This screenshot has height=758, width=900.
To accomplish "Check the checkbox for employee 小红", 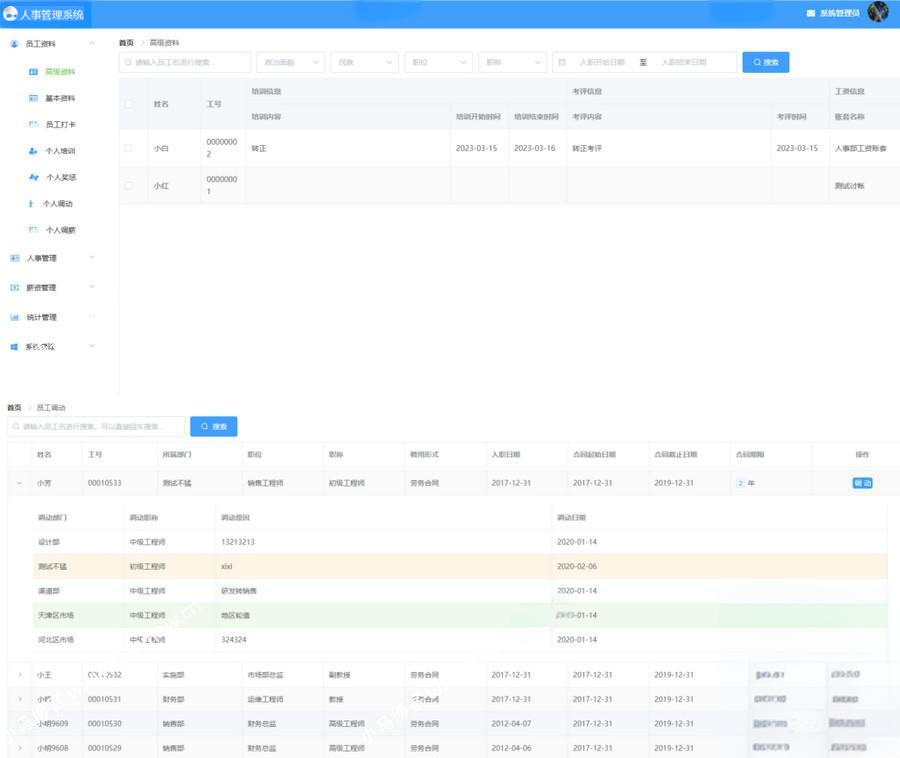I will point(128,186).
